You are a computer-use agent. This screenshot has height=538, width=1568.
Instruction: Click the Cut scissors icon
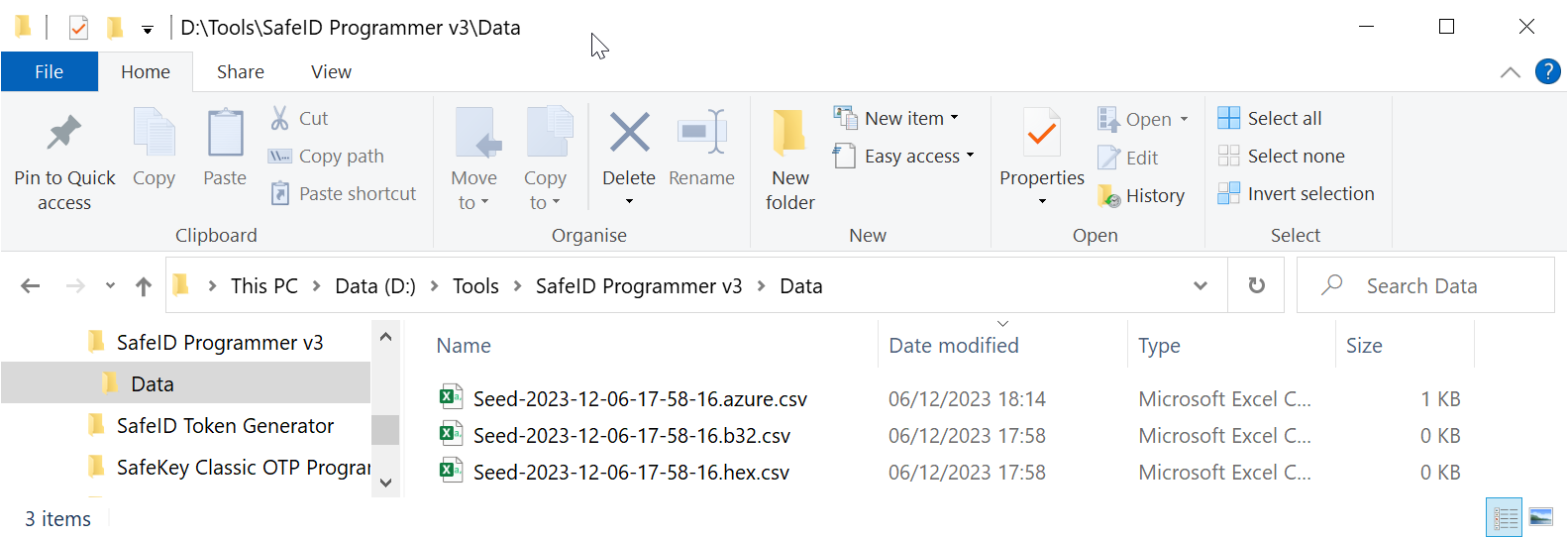(280, 118)
